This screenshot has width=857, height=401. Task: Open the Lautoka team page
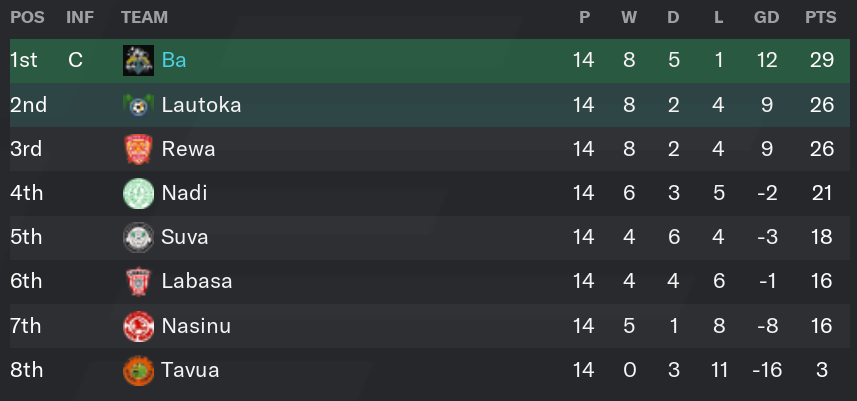(x=201, y=105)
